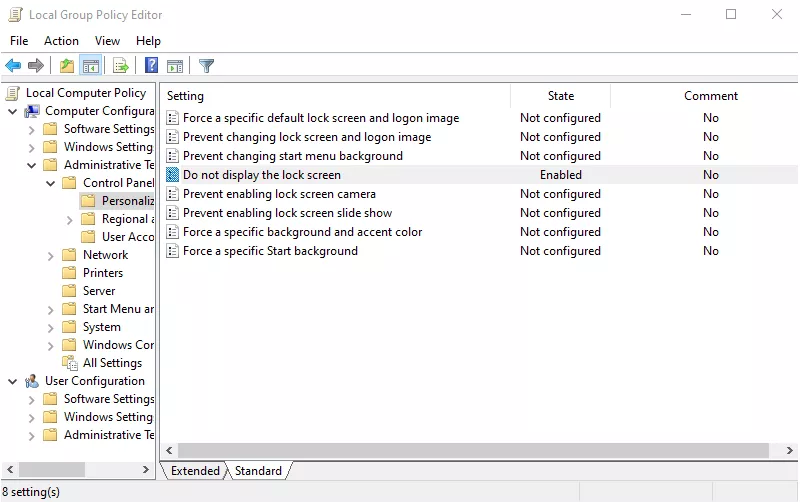Select the All Settings tree label
The image size is (800, 502).
coord(112,363)
